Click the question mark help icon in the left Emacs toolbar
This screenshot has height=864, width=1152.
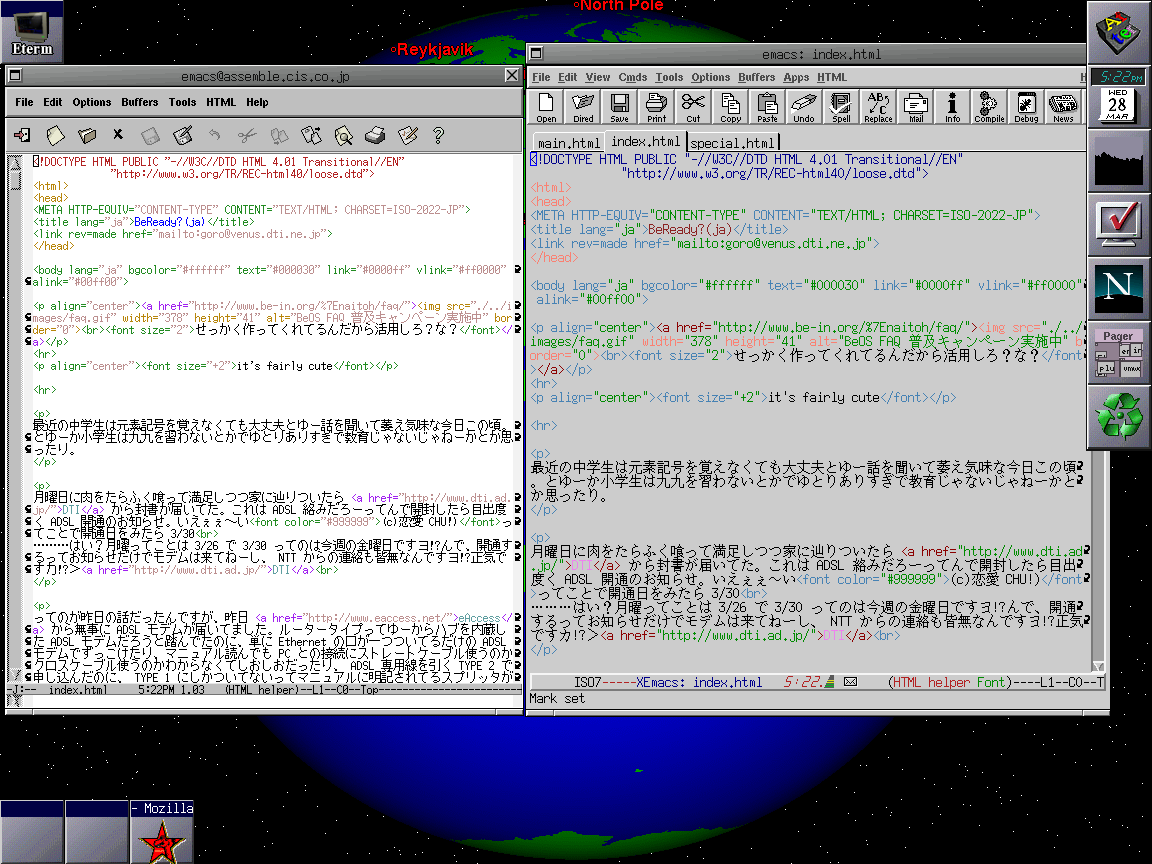[x=437, y=135]
